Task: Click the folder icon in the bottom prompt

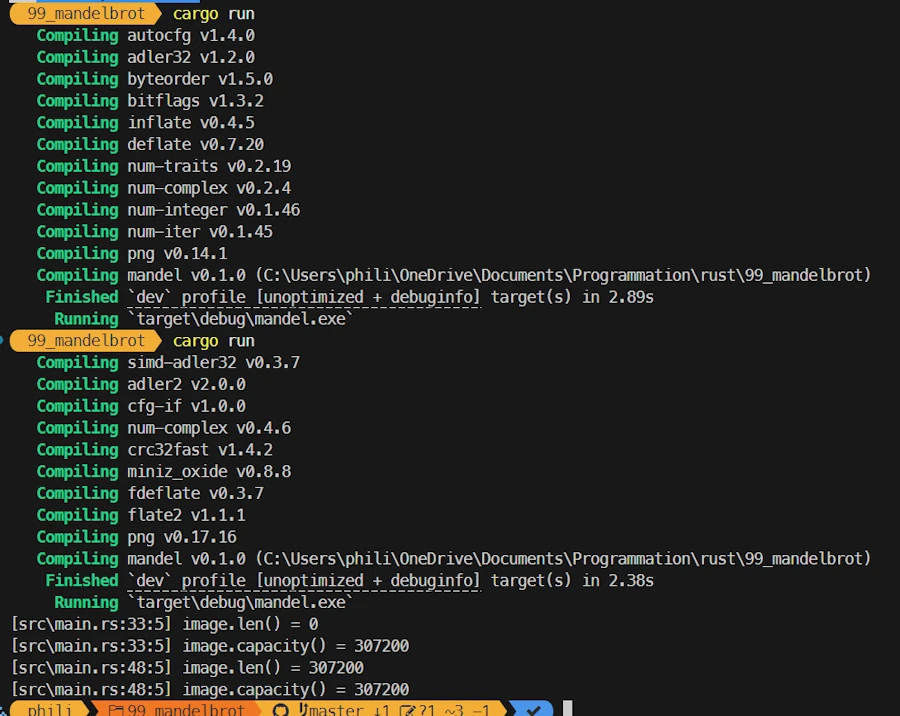Action: click(115, 710)
